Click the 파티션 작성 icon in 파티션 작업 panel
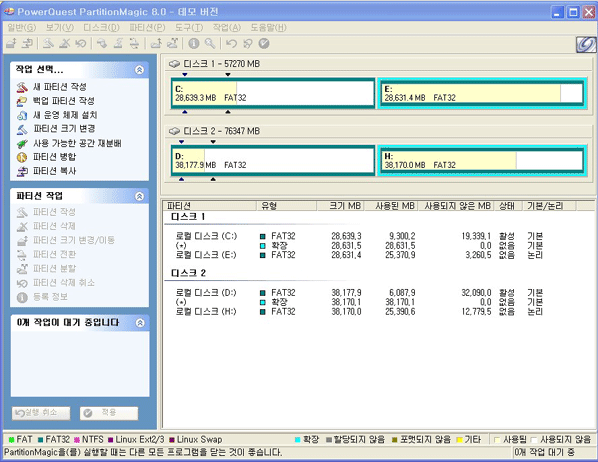Screen dimensions: 598x462 coord(22,212)
